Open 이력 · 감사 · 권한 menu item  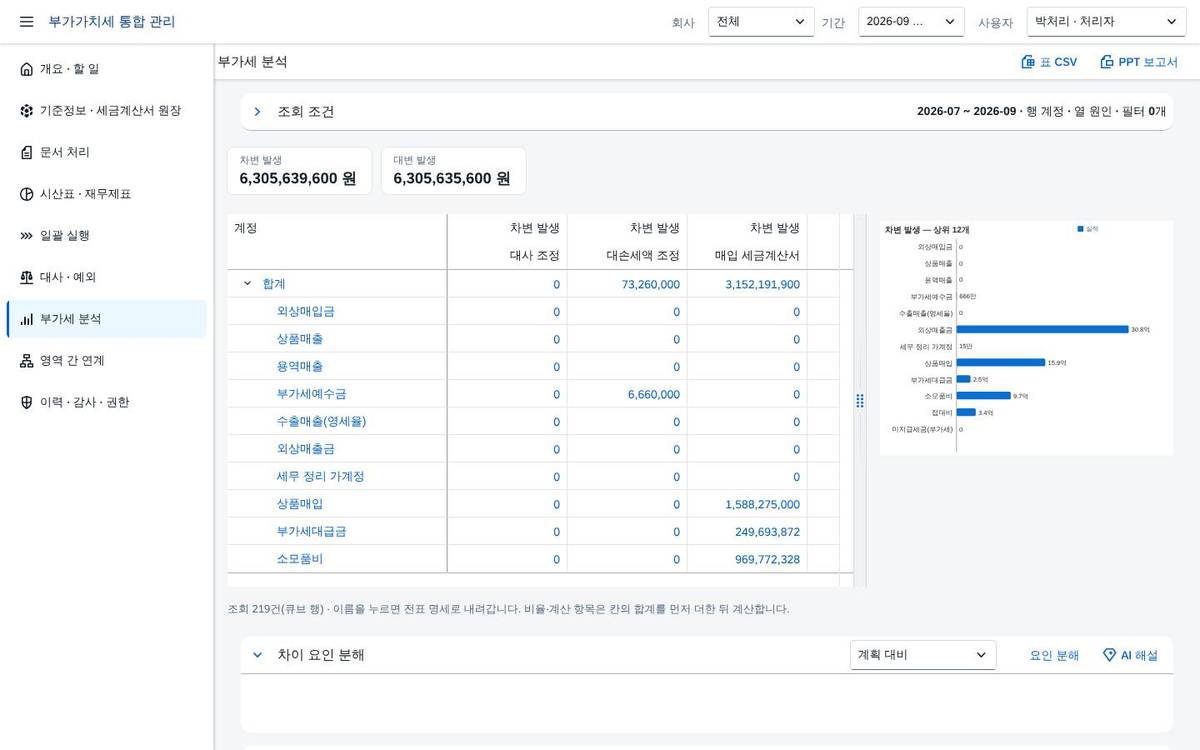pyautogui.click(x=107, y=402)
